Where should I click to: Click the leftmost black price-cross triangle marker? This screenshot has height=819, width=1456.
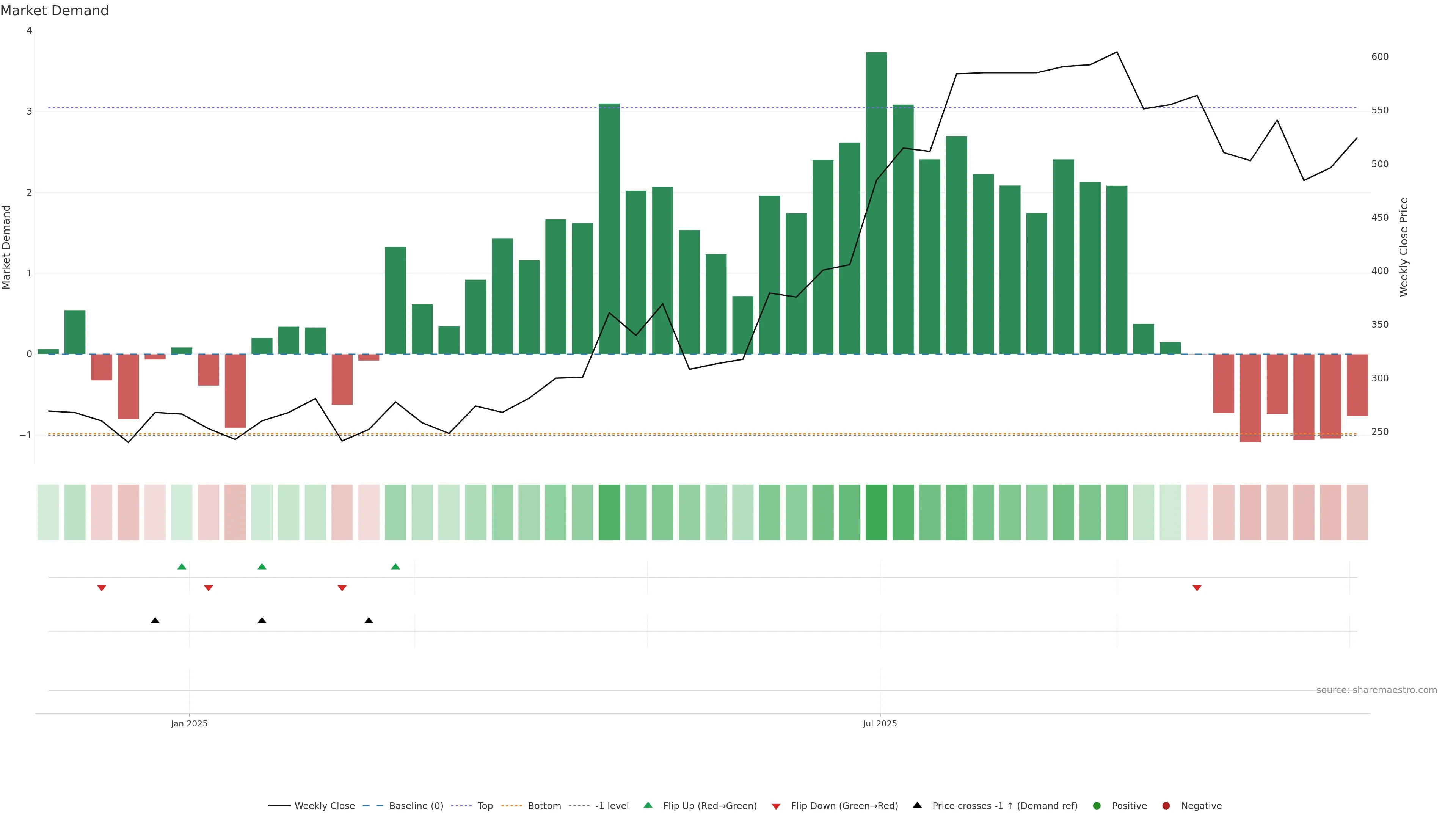(155, 620)
